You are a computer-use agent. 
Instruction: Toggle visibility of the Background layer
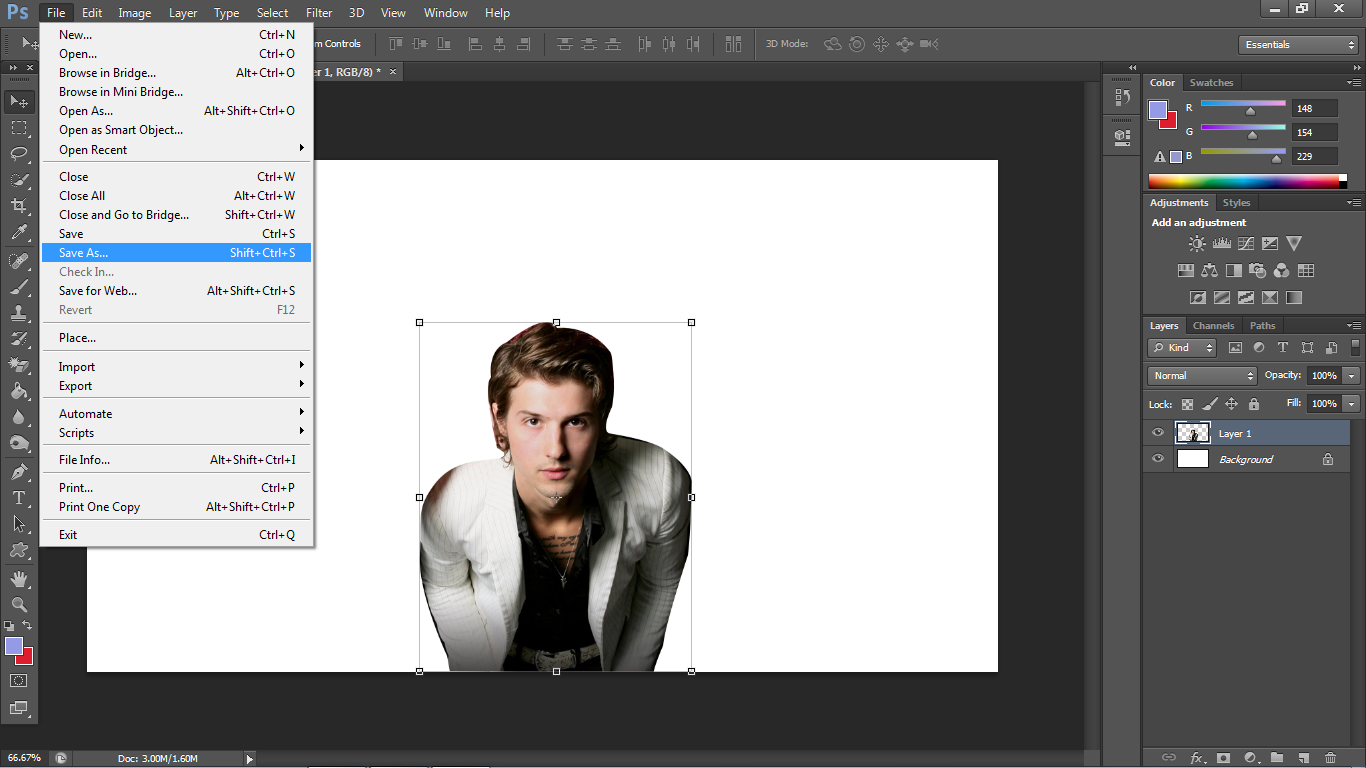coord(1158,459)
